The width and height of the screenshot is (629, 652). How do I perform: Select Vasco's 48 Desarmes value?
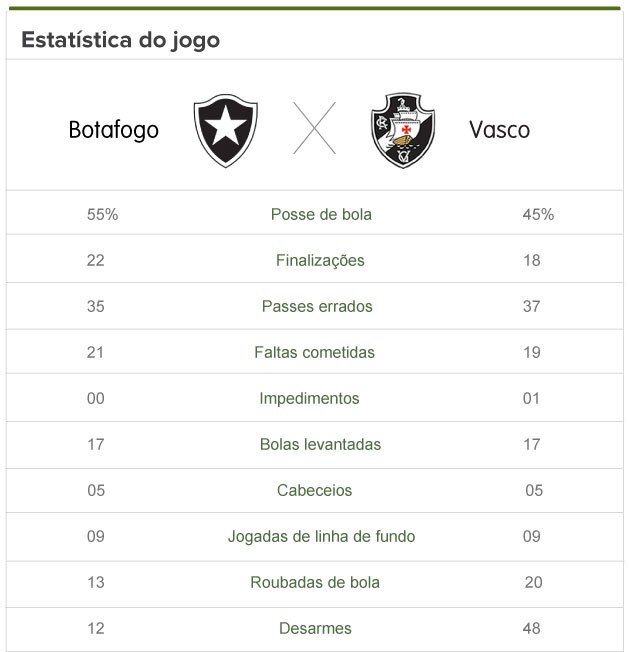(x=531, y=629)
